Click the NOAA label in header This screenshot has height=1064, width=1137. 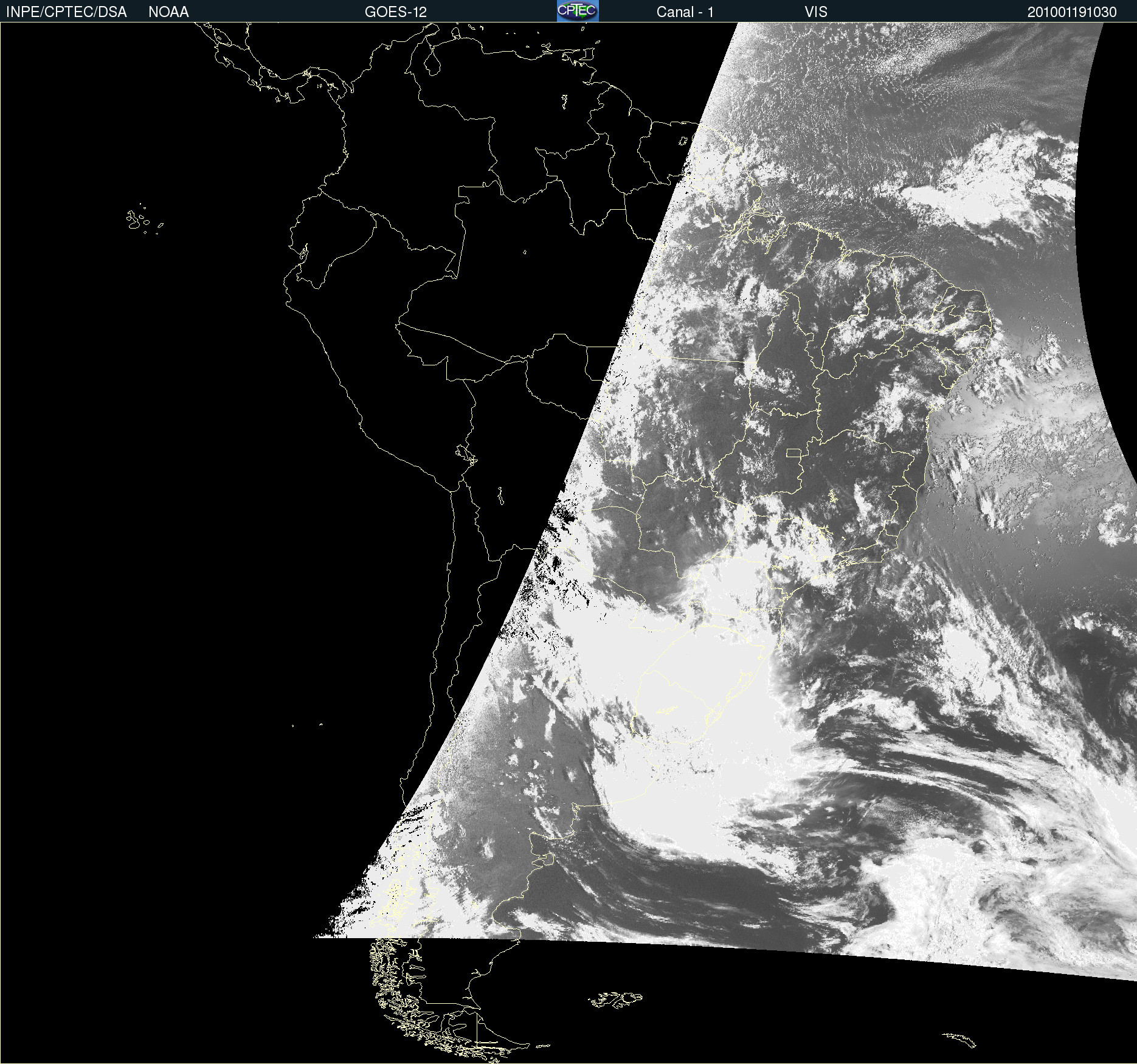[168, 12]
